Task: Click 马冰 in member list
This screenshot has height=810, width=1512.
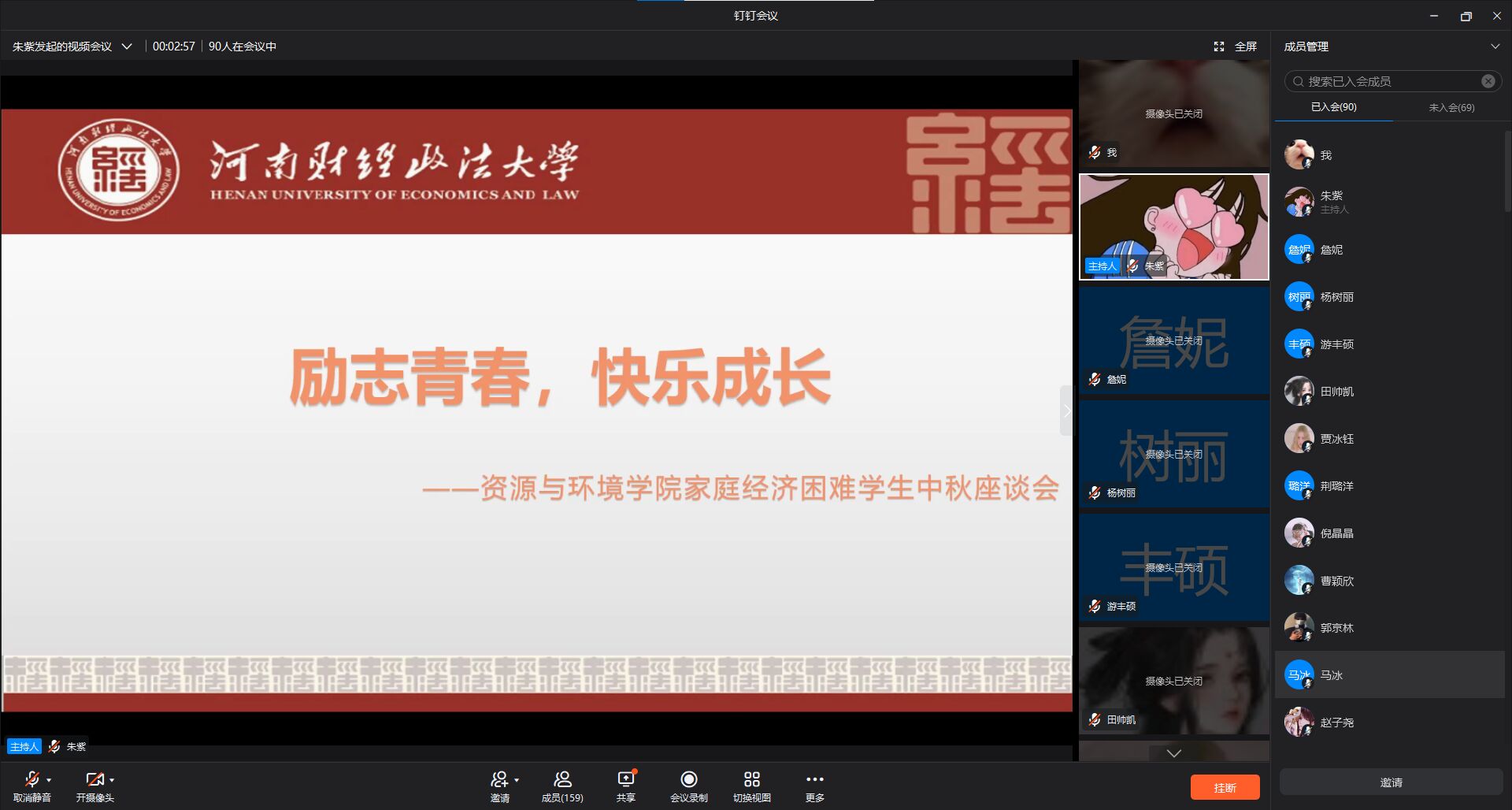Action: pos(1389,674)
